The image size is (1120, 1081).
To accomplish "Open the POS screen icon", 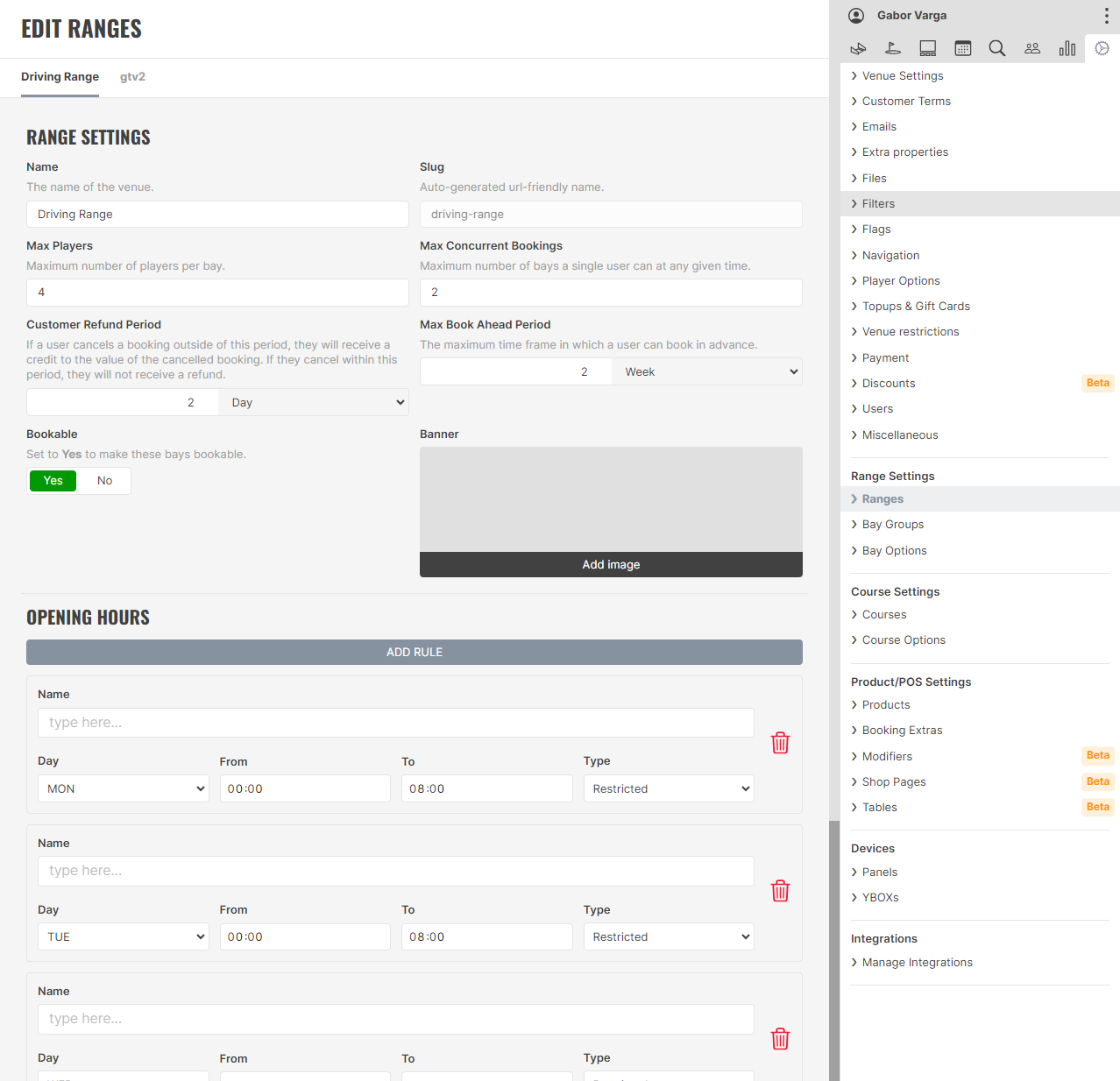I will click(x=928, y=49).
